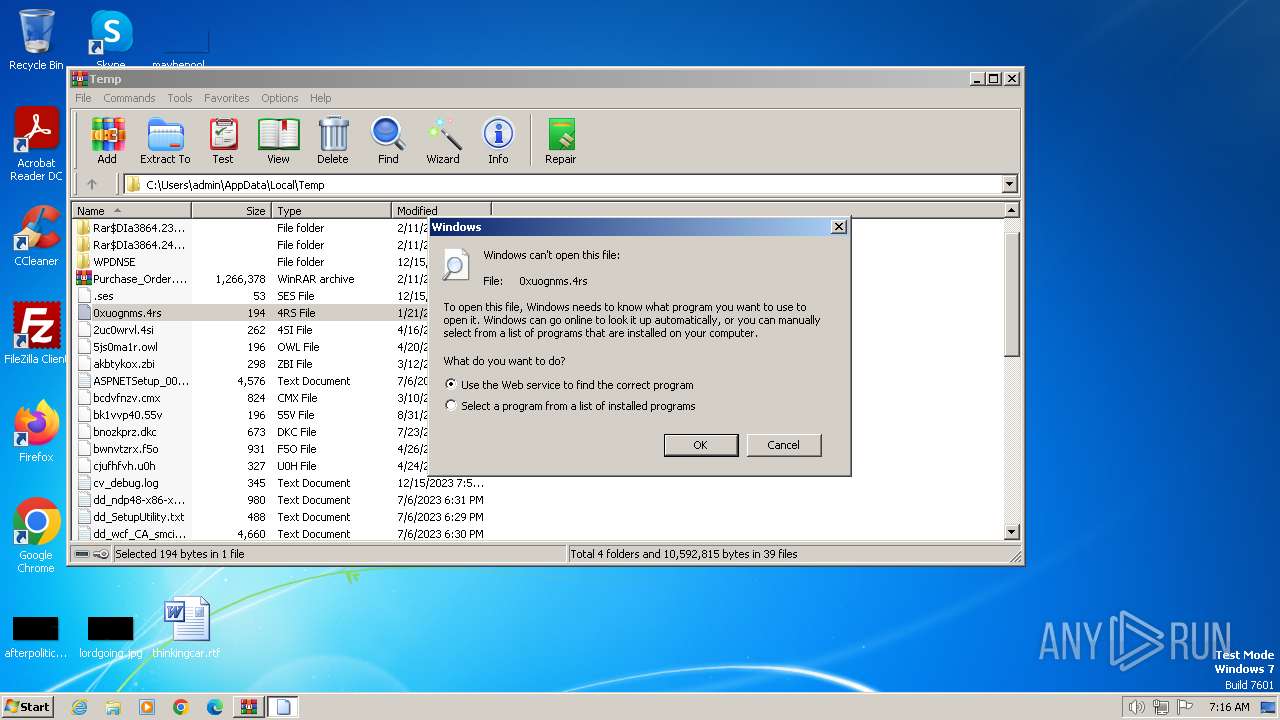1280x720 pixels.
Task: Click file list scrollbar down arrow
Action: click(1011, 532)
